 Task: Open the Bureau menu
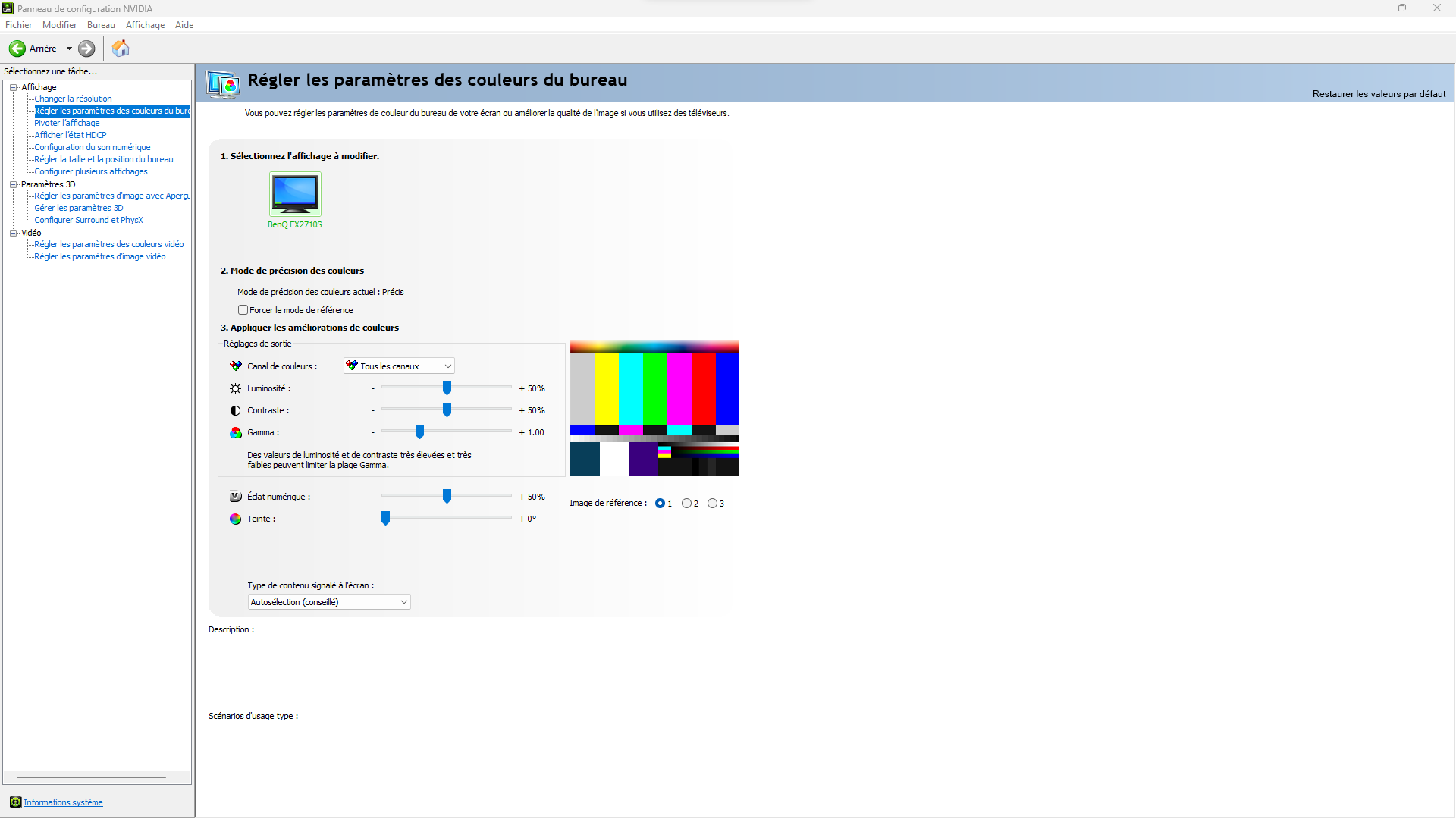pos(101,25)
